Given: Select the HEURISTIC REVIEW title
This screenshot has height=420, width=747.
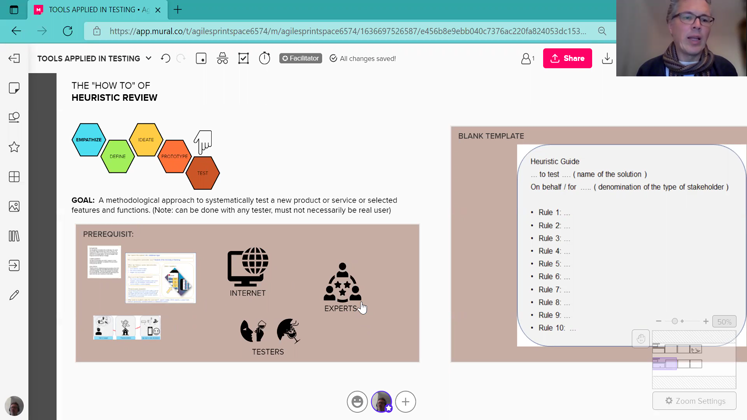Looking at the screenshot, I should coord(114,98).
